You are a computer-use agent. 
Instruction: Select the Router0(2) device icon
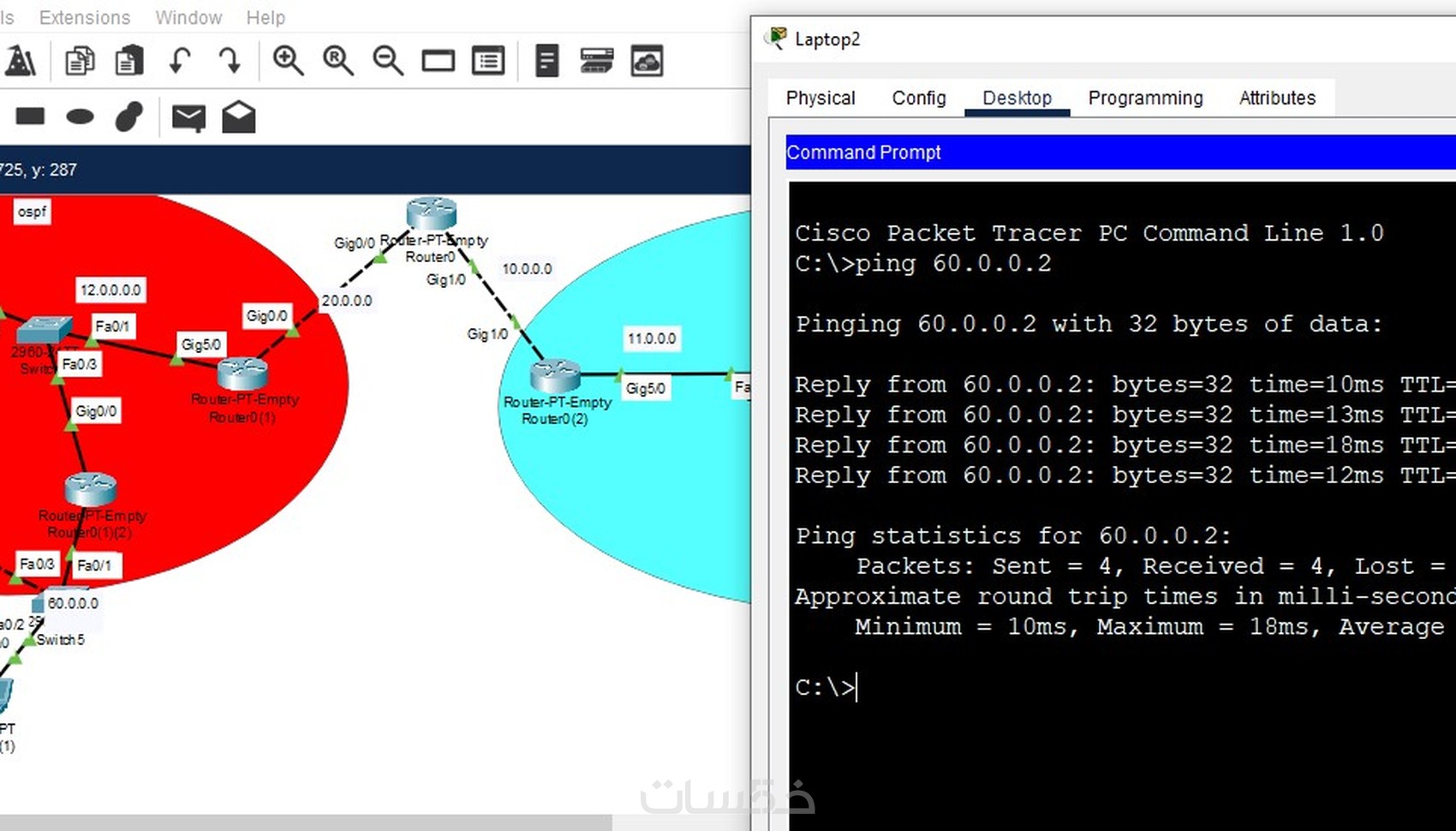[555, 376]
